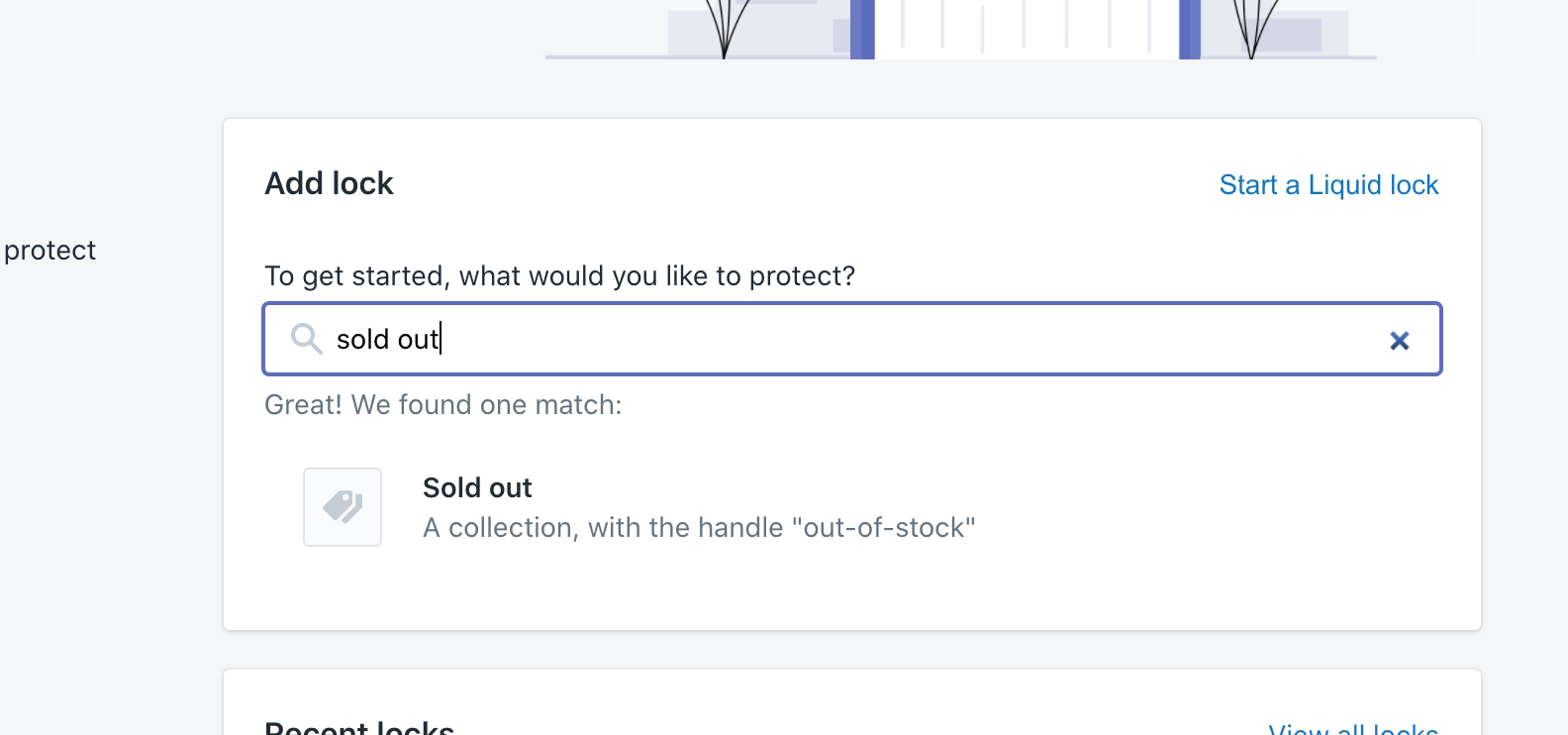This screenshot has width=1568, height=735.
Task: Click the "what would you like to protect?" label
Action: pos(559,275)
